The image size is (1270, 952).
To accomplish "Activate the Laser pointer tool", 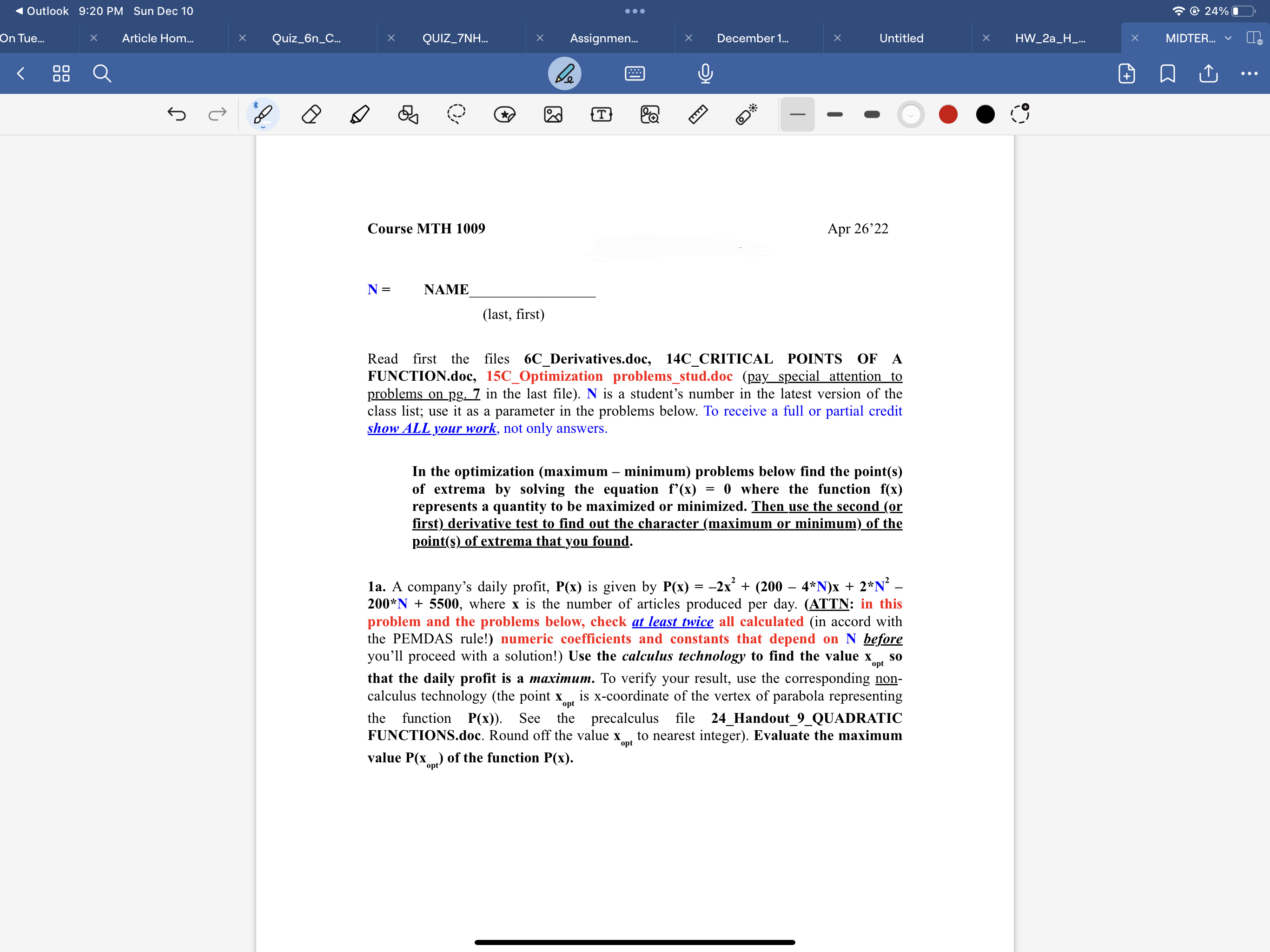I will tap(746, 114).
